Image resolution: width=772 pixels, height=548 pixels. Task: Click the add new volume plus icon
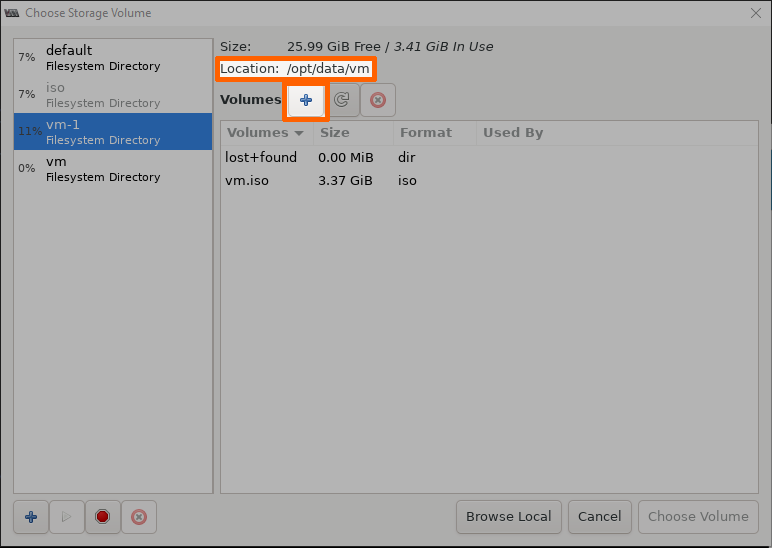point(306,100)
